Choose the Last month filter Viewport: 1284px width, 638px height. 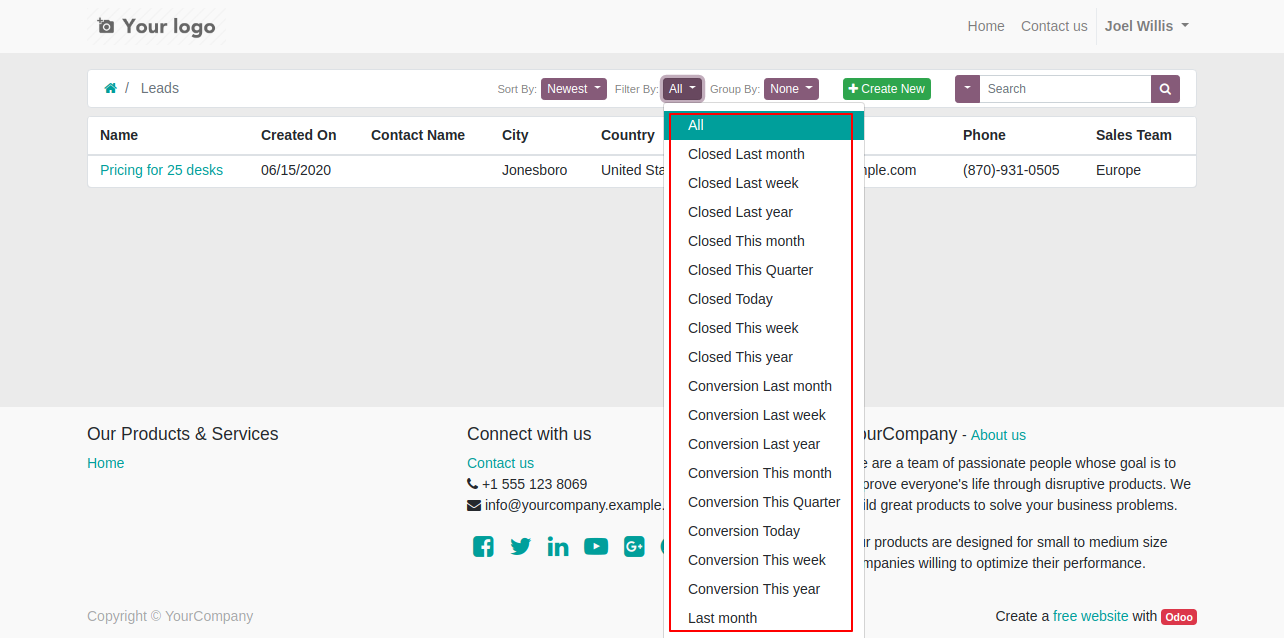(764, 618)
